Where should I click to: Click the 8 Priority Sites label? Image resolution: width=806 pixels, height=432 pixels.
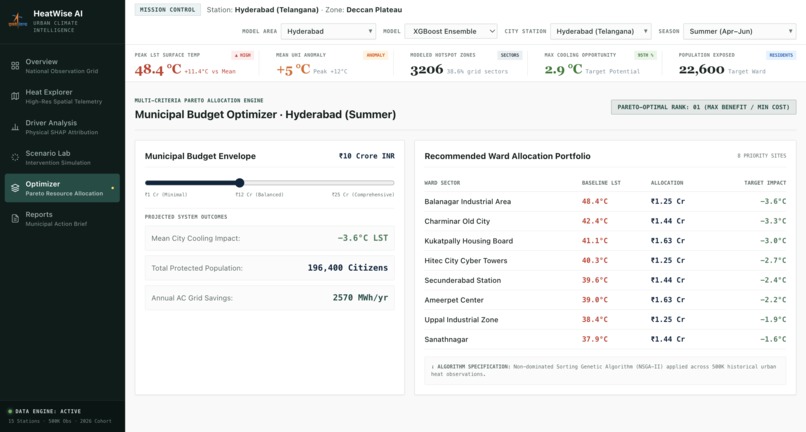pos(762,156)
